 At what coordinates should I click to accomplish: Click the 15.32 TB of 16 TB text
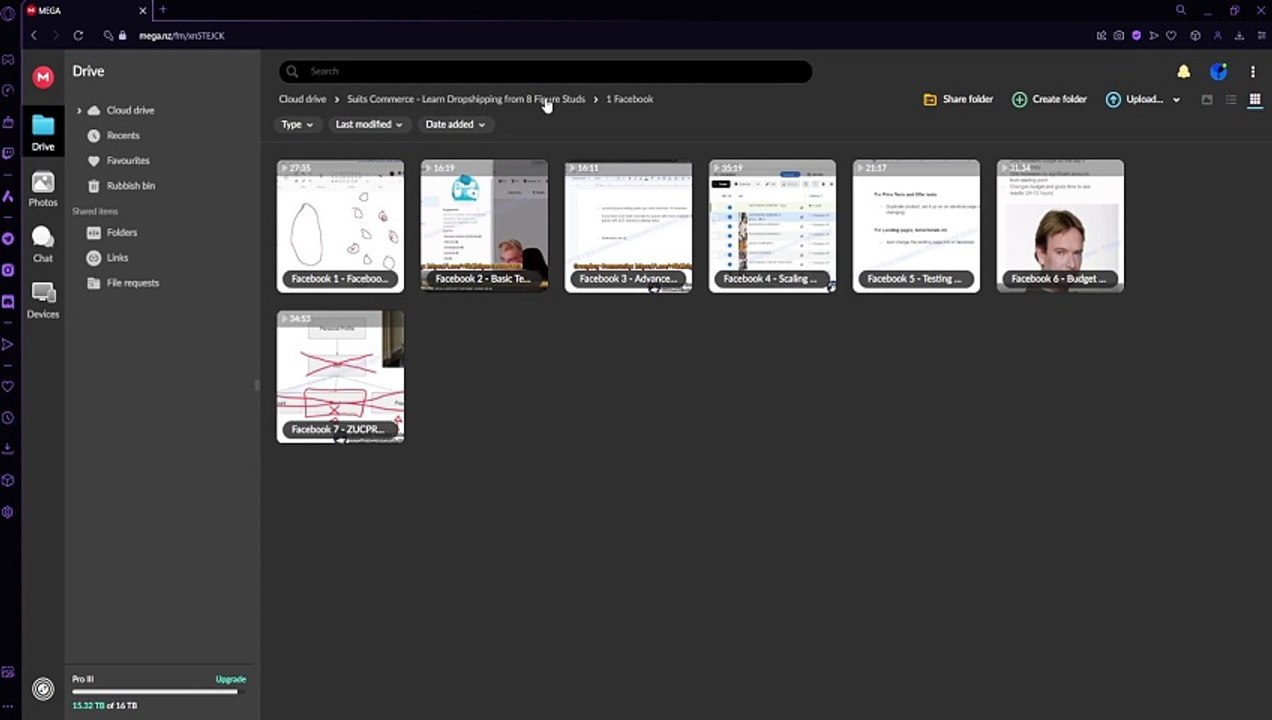104,705
